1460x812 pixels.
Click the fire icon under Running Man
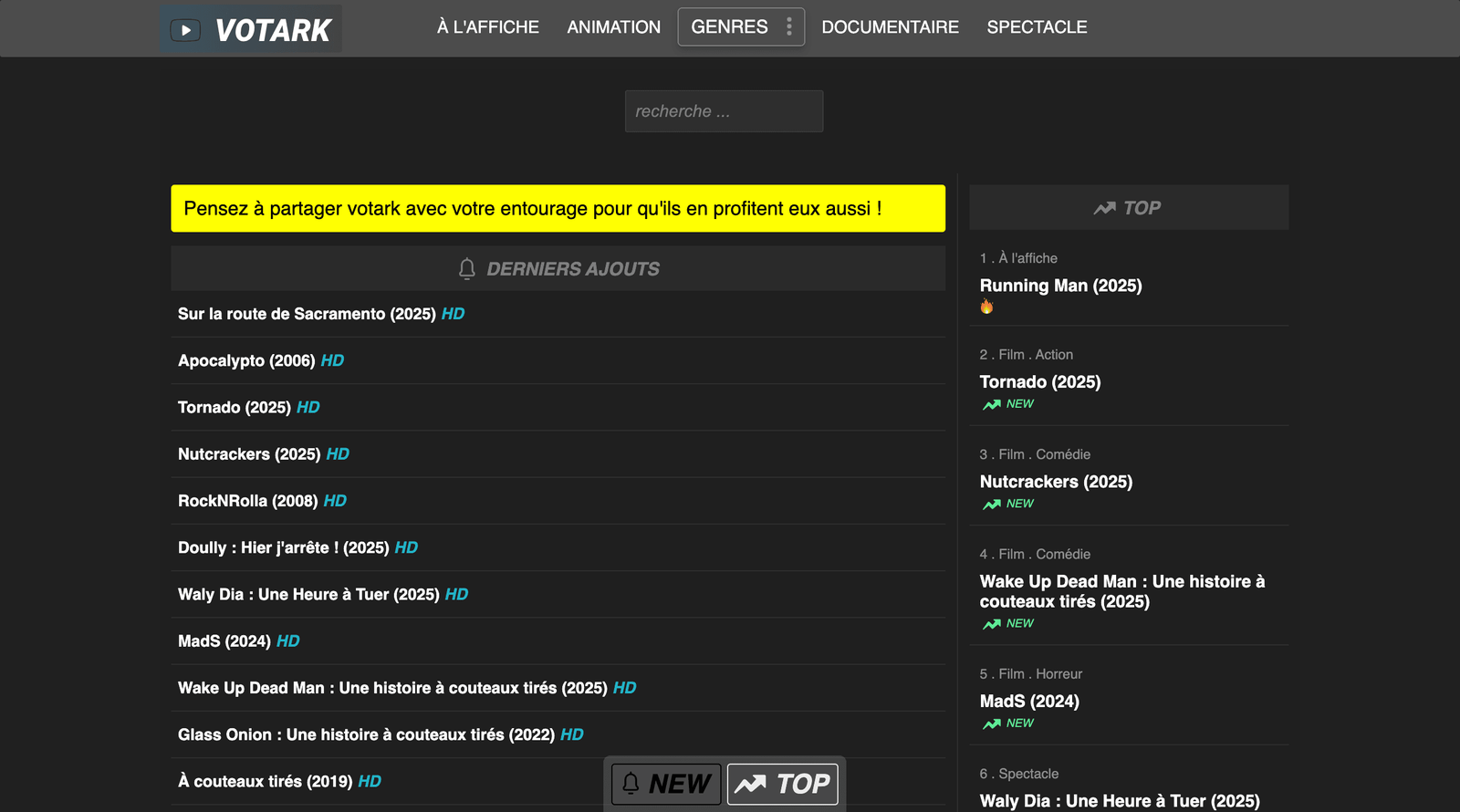pyautogui.click(x=986, y=307)
